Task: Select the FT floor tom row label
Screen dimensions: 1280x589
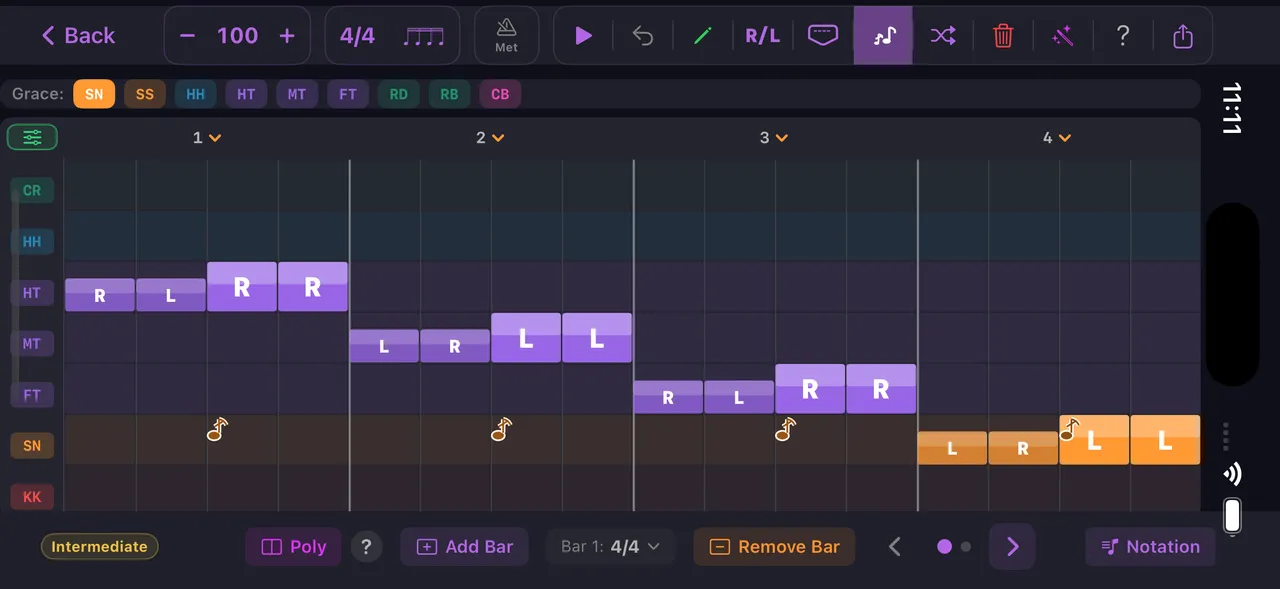Action: point(32,395)
